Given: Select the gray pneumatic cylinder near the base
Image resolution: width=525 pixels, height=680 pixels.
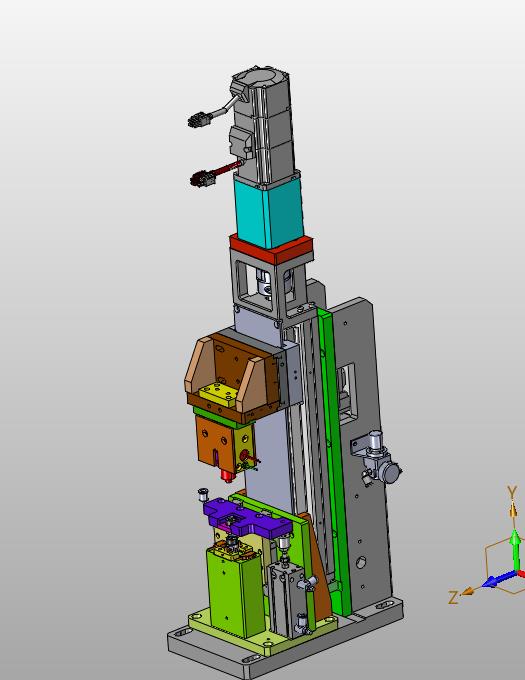Looking at the screenshot, I should [289, 601].
